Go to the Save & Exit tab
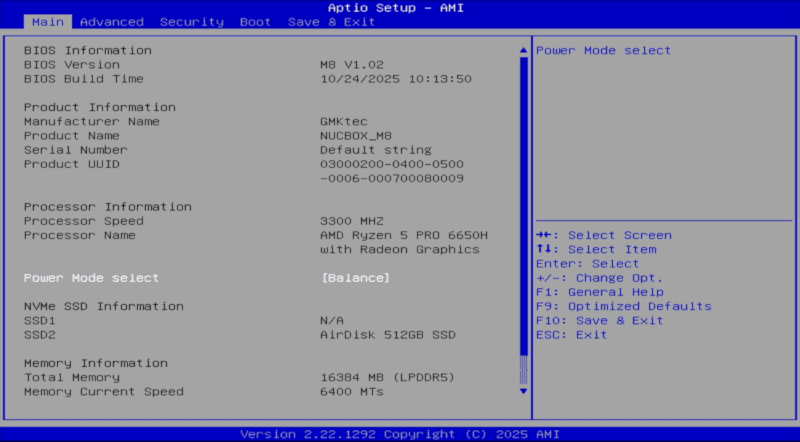This screenshot has width=800, height=442. (331, 22)
